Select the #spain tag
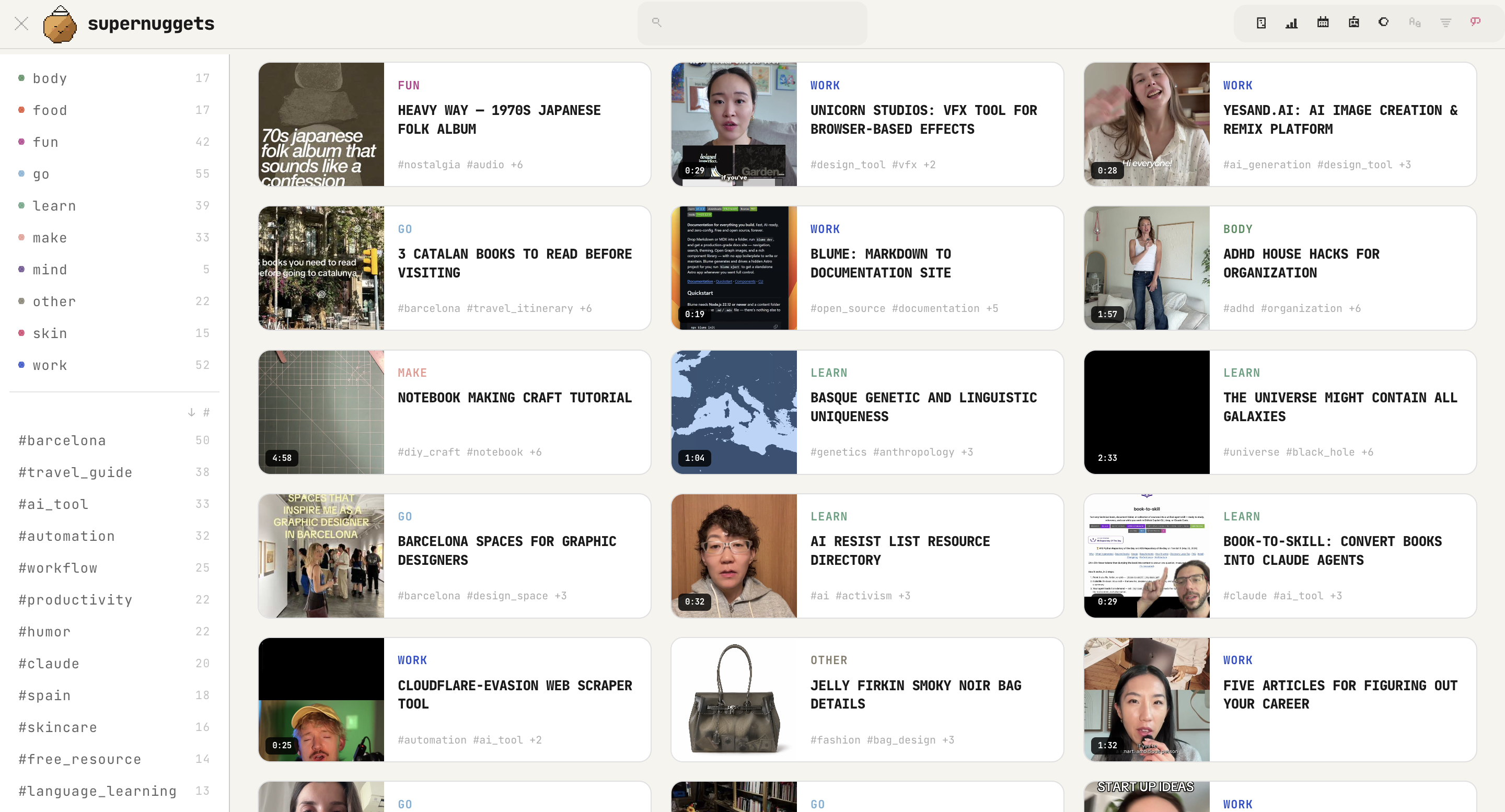This screenshot has height=812, width=1505. [114, 694]
